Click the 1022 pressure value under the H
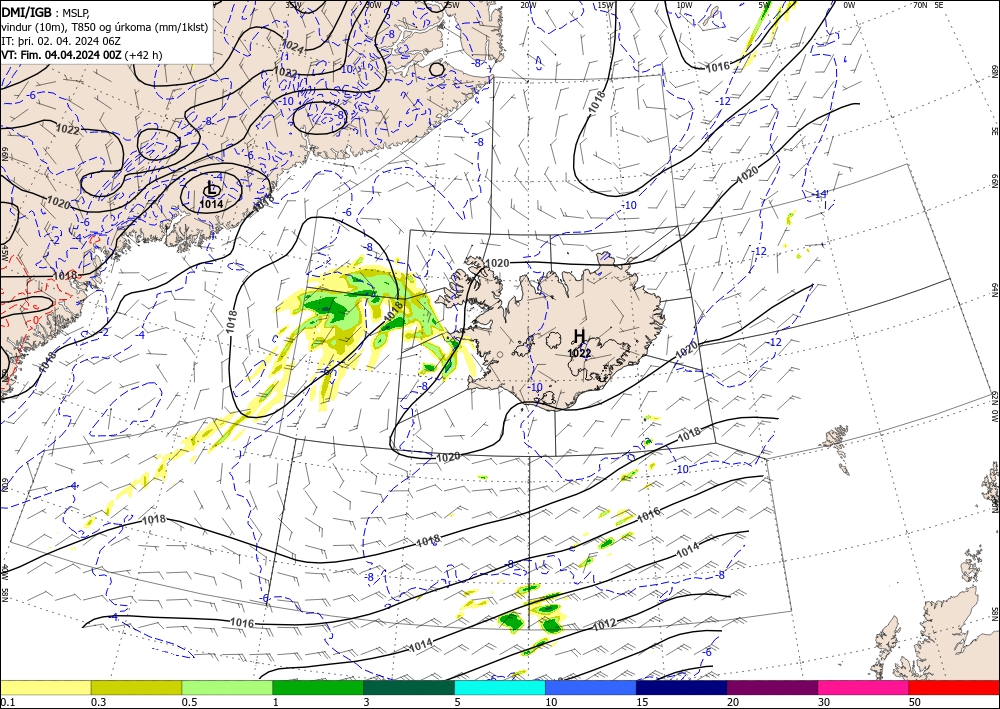The width and height of the screenshot is (1000, 709). coord(579,353)
